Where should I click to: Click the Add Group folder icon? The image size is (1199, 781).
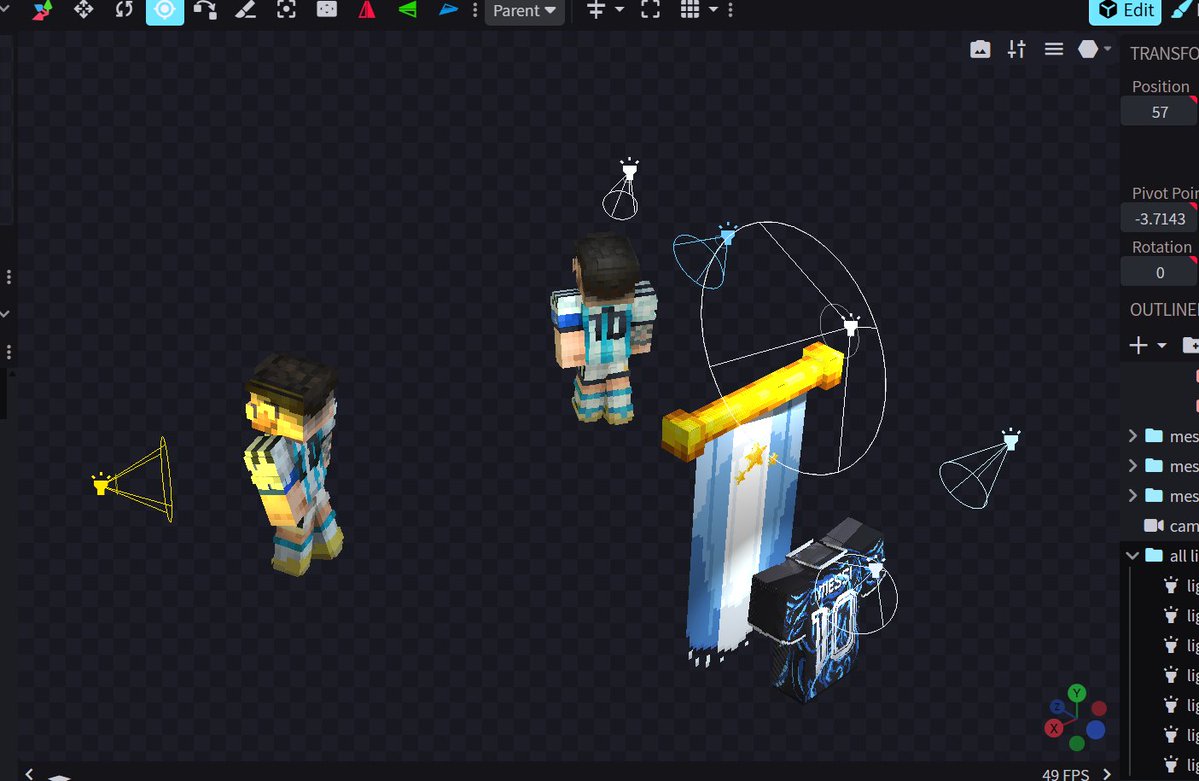[1191, 345]
